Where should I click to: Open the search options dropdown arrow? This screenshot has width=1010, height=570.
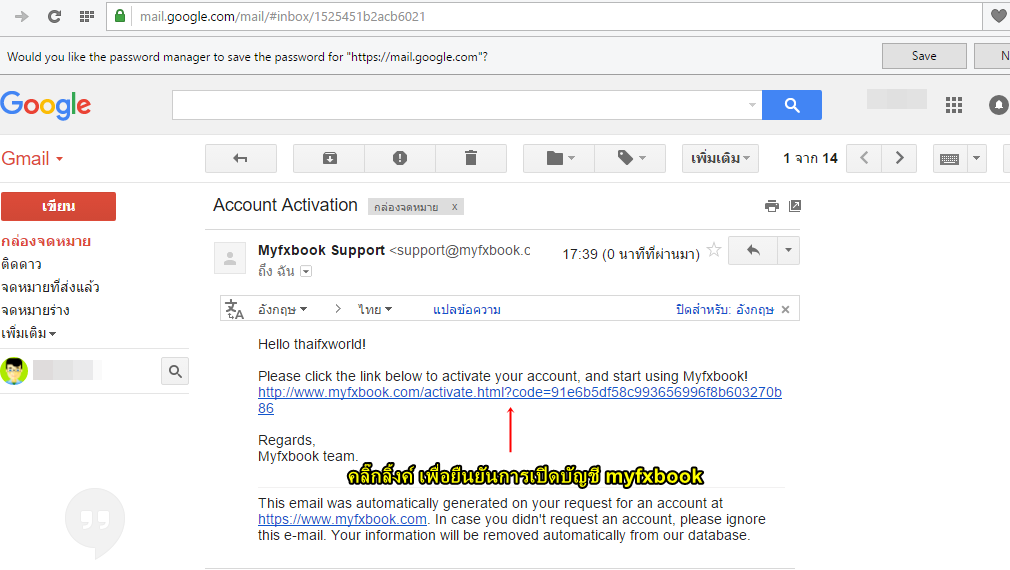pos(752,105)
